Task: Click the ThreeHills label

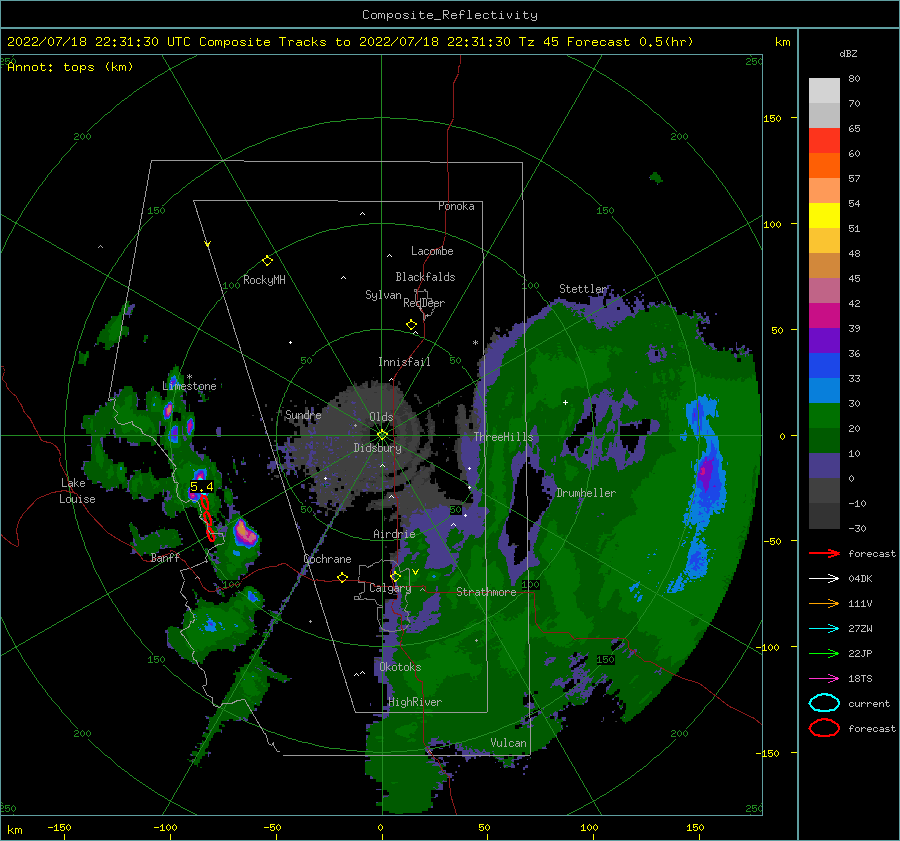Action: pos(503,437)
